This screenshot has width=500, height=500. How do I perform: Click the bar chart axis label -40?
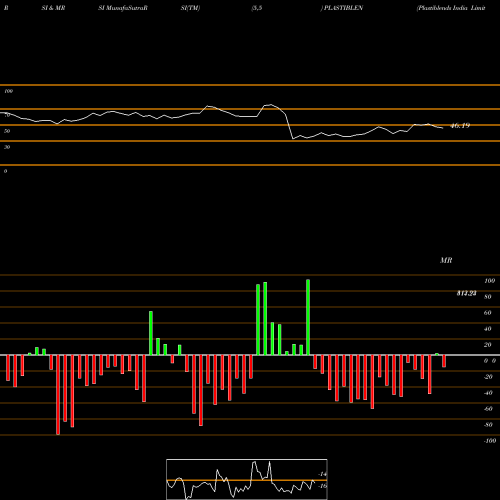click(488, 393)
